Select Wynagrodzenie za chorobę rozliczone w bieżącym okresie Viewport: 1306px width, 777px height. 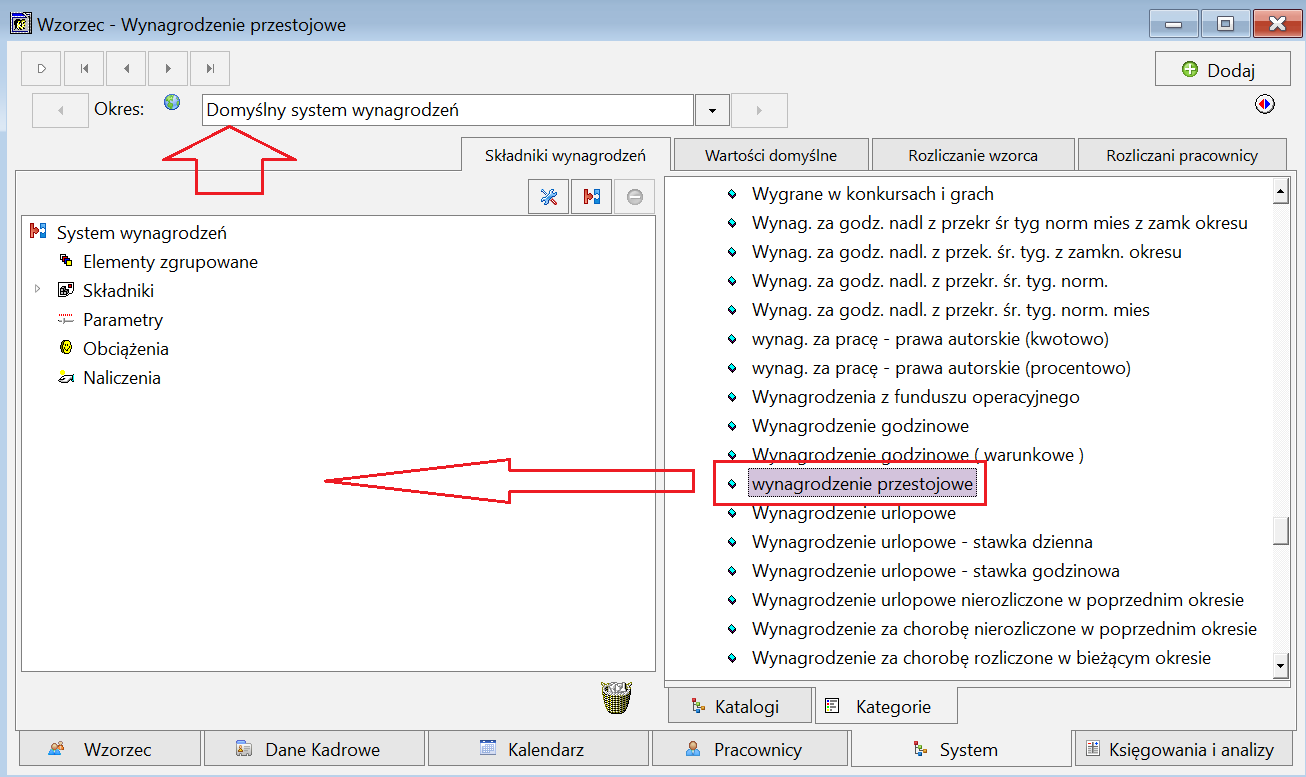click(x=981, y=658)
